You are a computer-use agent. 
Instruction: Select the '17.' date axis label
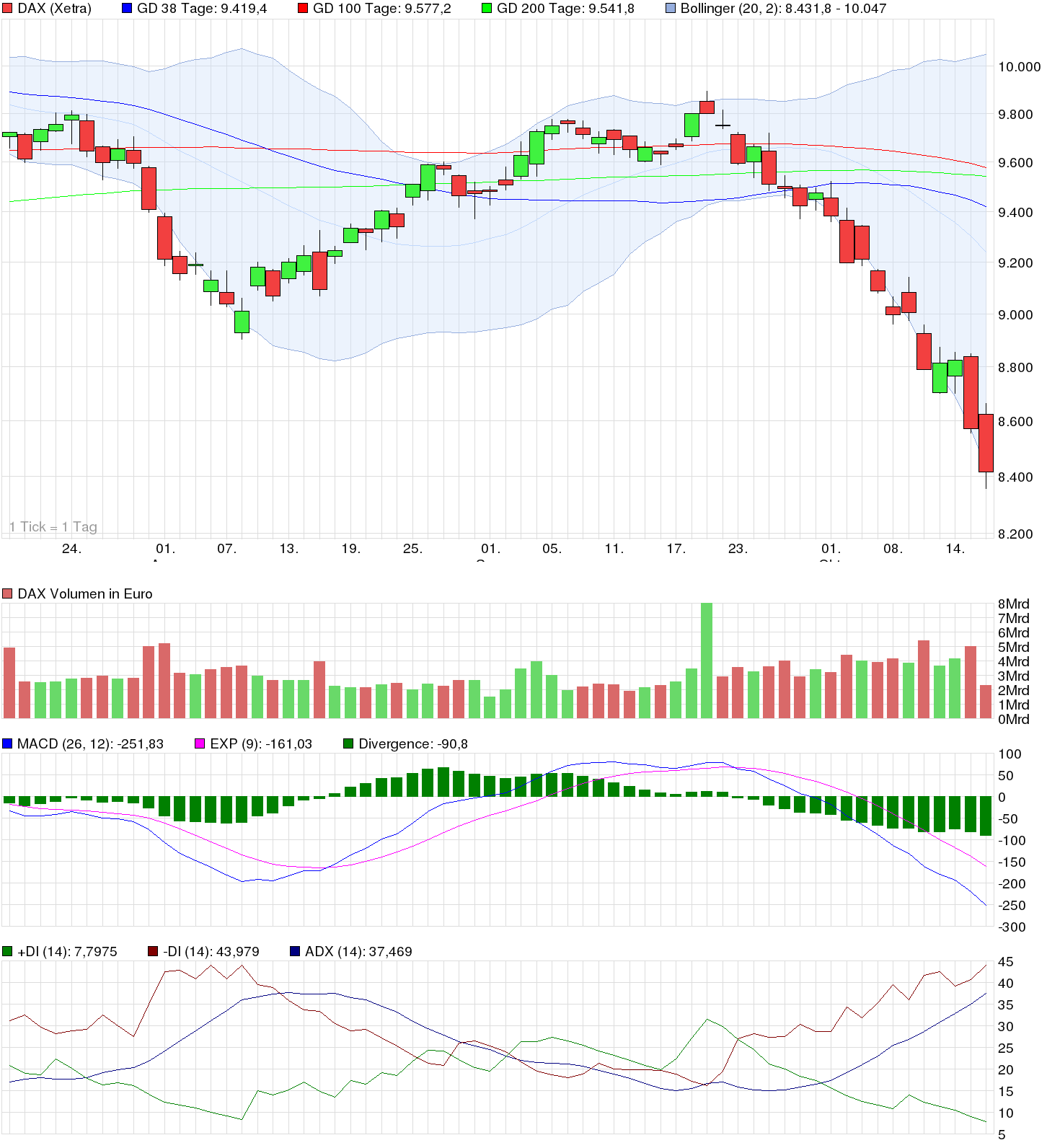point(676,549)
